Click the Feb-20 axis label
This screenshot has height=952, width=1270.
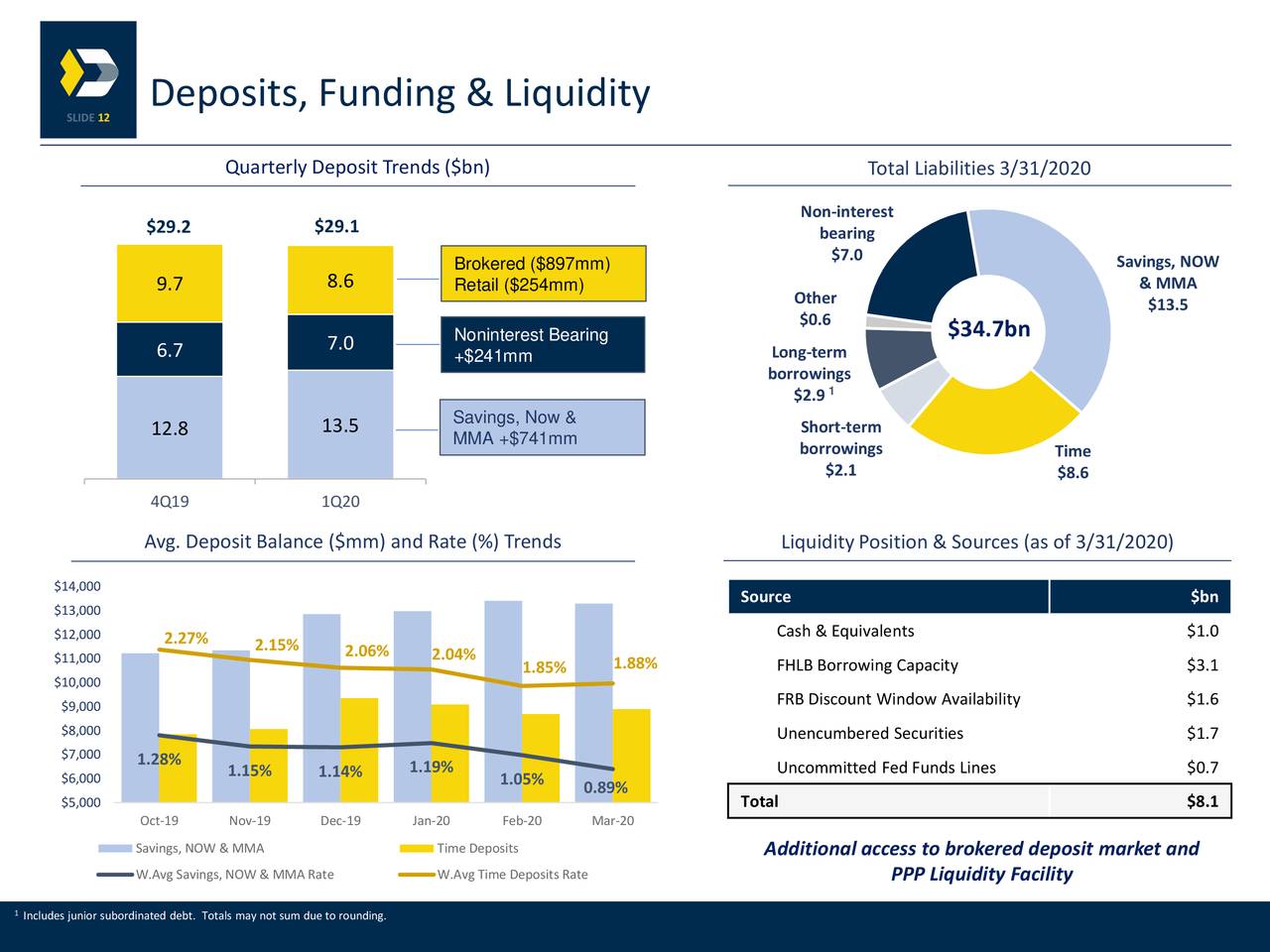(522, 821)
